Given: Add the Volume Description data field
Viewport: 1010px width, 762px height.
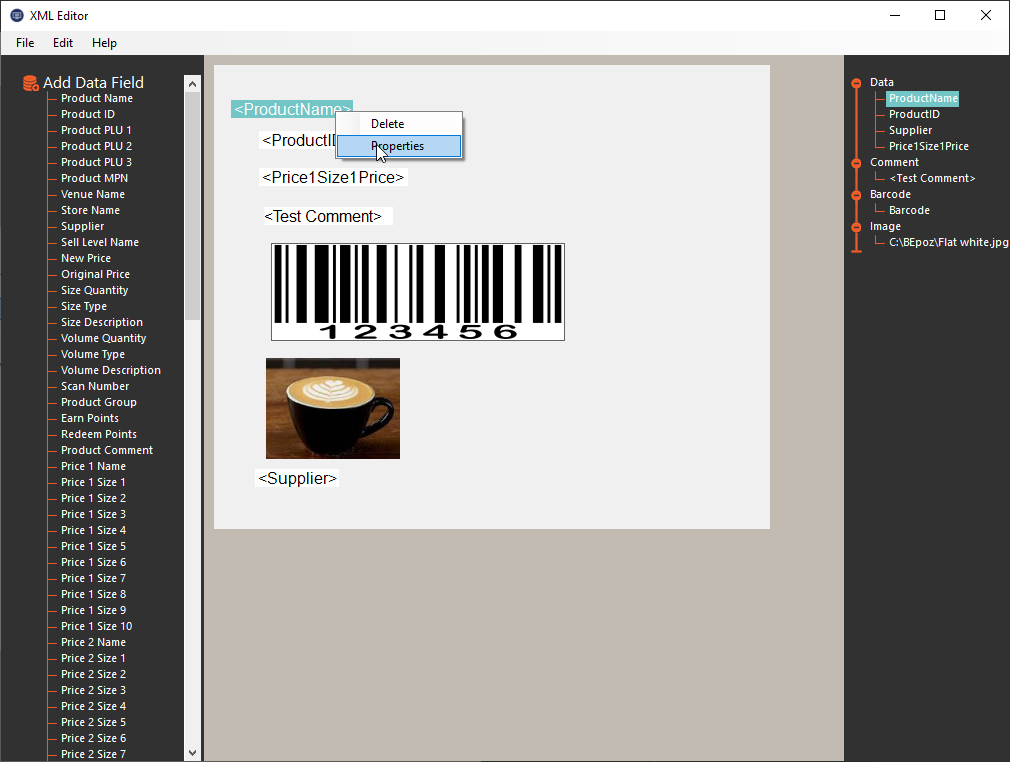Looking at the screenshot, I should coord(111,370).
